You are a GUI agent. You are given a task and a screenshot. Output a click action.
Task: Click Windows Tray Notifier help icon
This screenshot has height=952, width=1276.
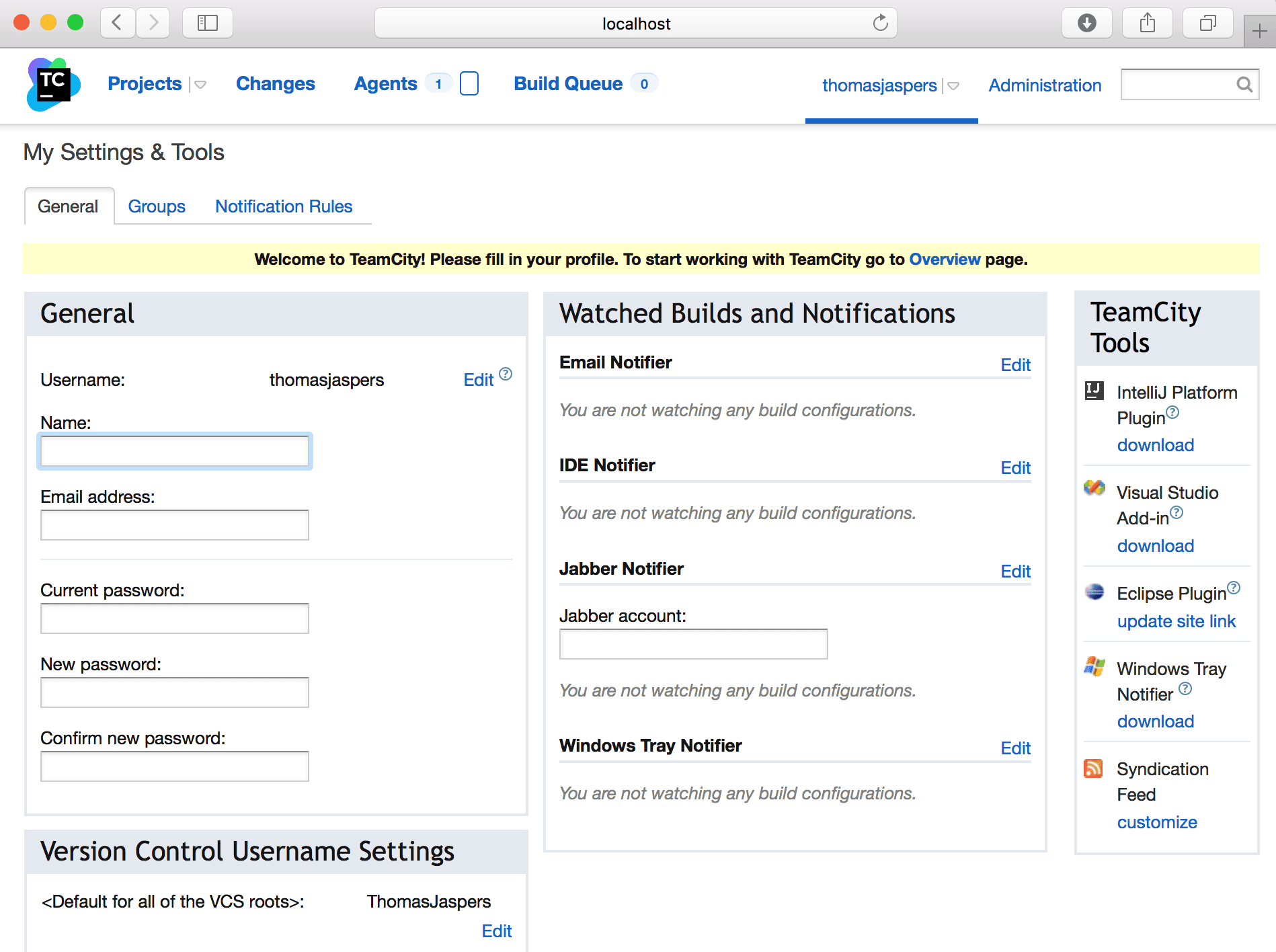click(1185, 688)
